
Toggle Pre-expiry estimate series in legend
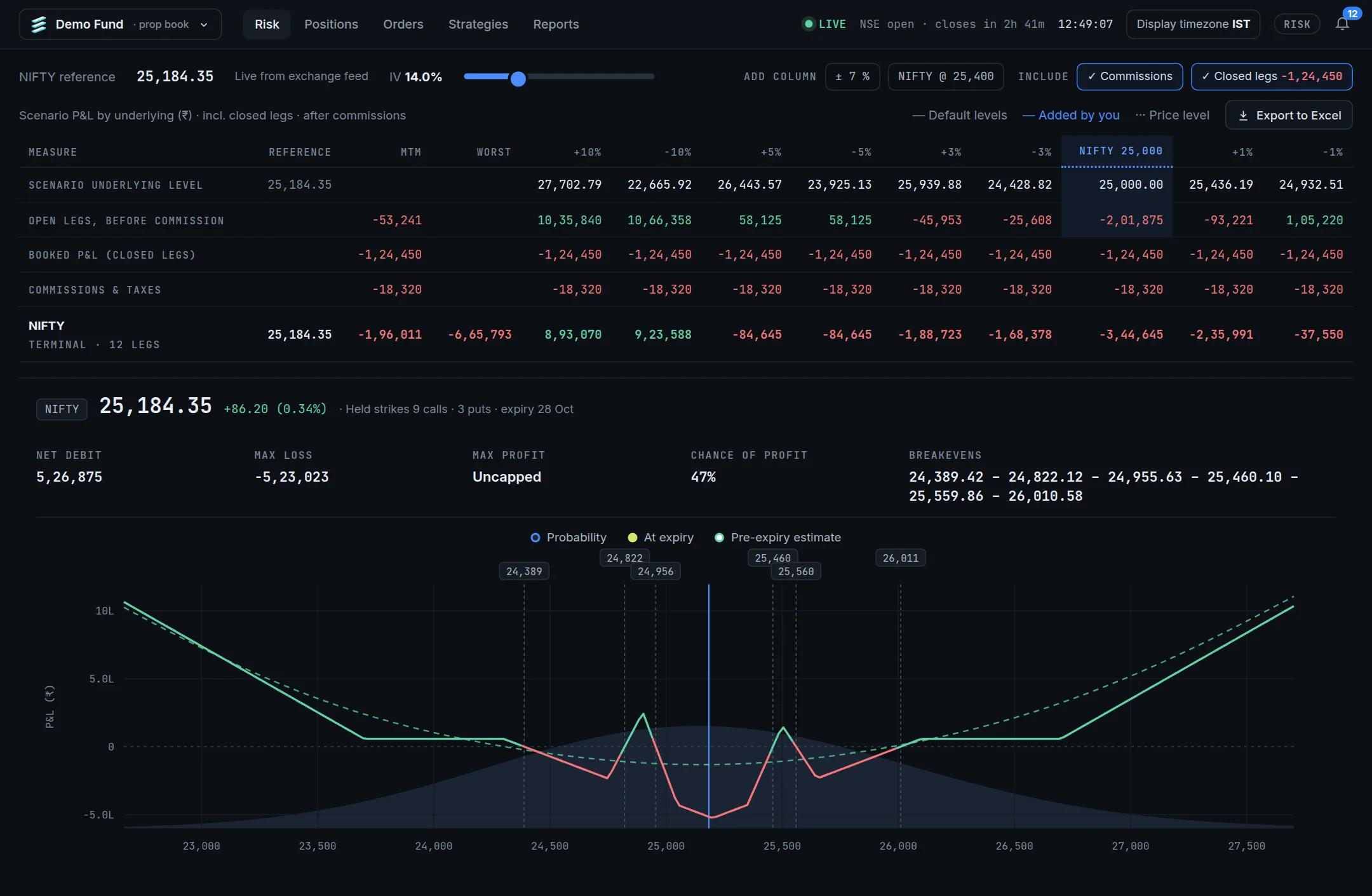pos(777,538)
